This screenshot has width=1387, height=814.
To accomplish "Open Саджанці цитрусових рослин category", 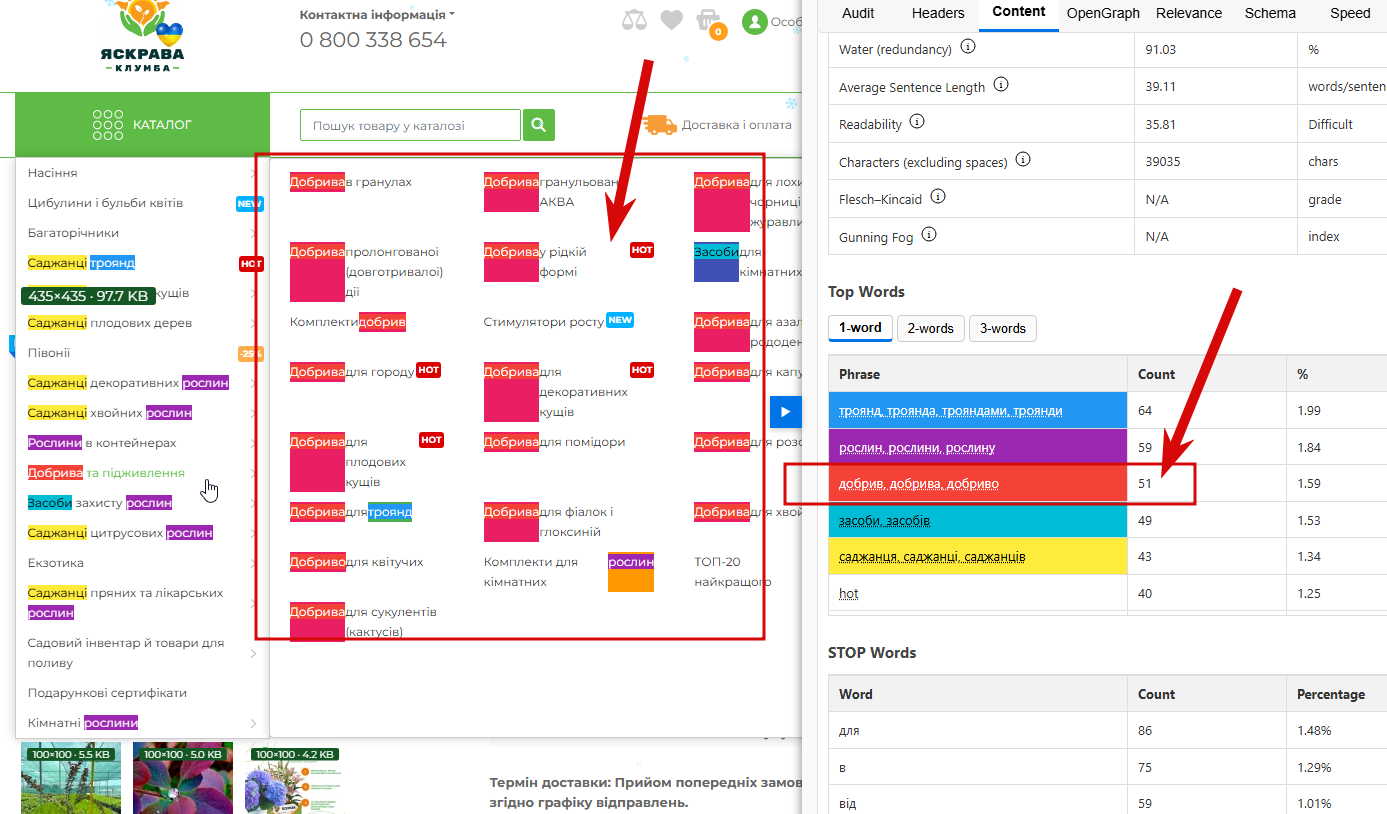I will coord(120,533).
